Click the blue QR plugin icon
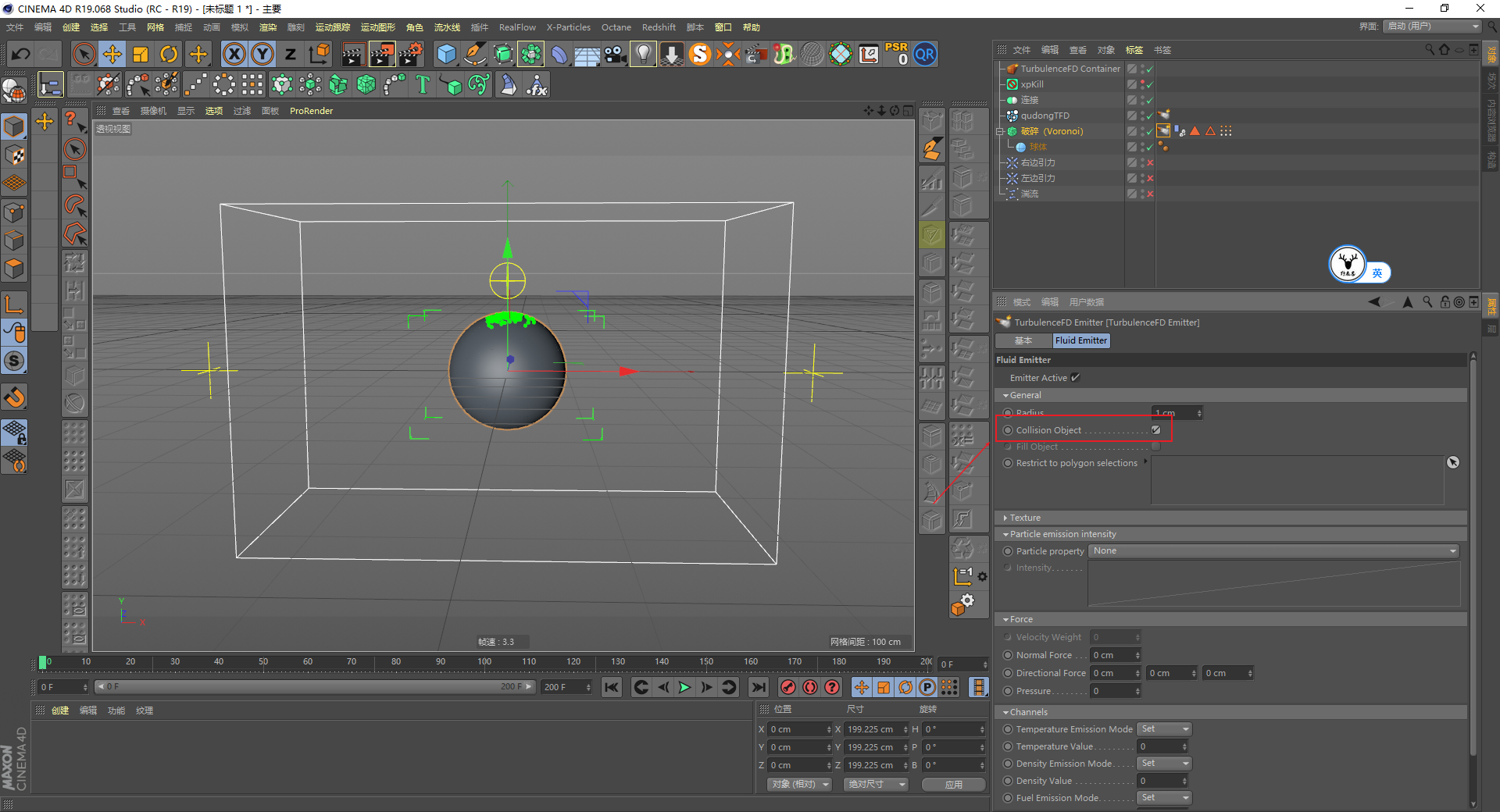The height and width of the screenshot is (812, 1500). coord(925,55)
